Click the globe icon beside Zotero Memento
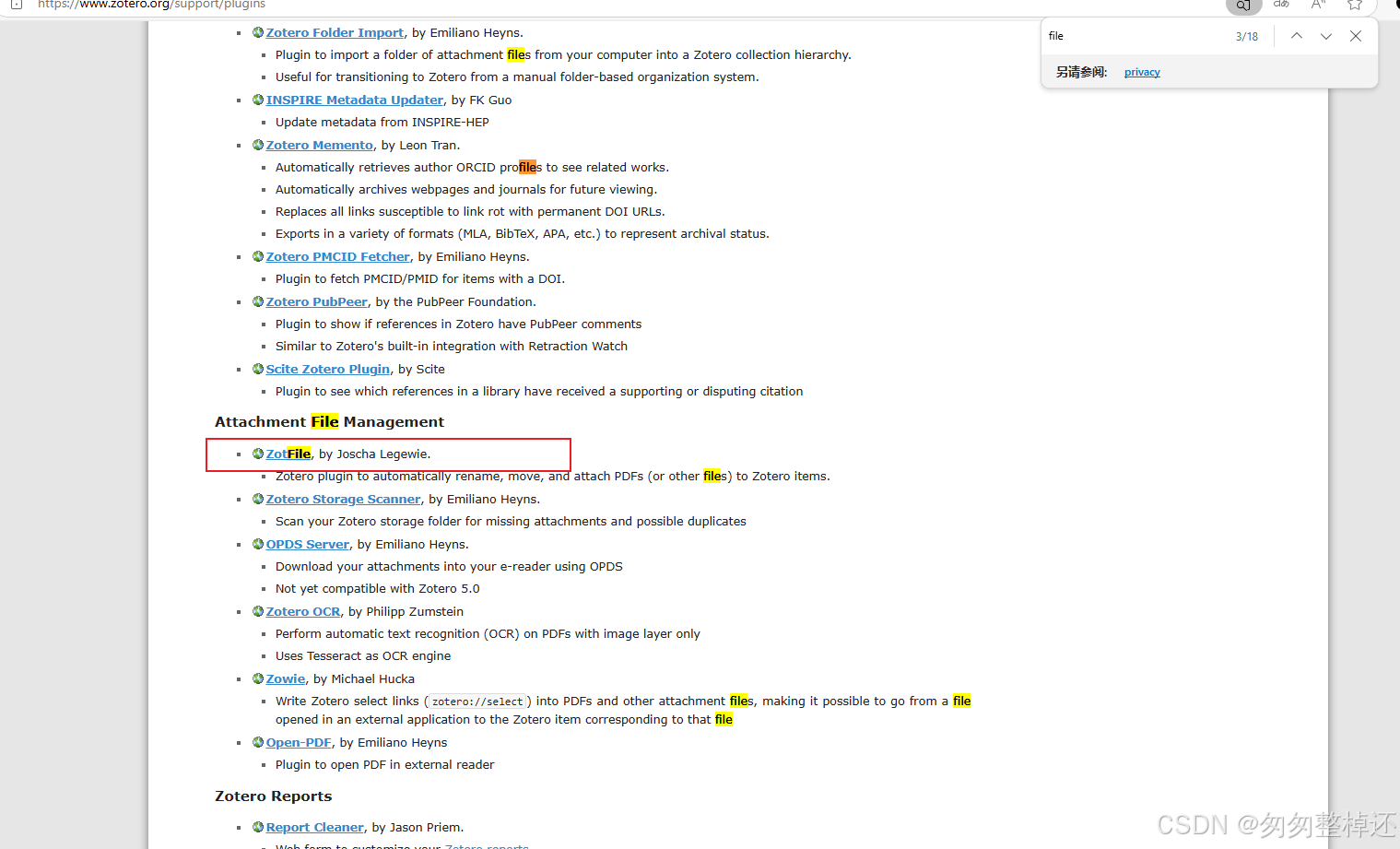Viewport: 1400px width, 849px height. (x=258, y=145)
